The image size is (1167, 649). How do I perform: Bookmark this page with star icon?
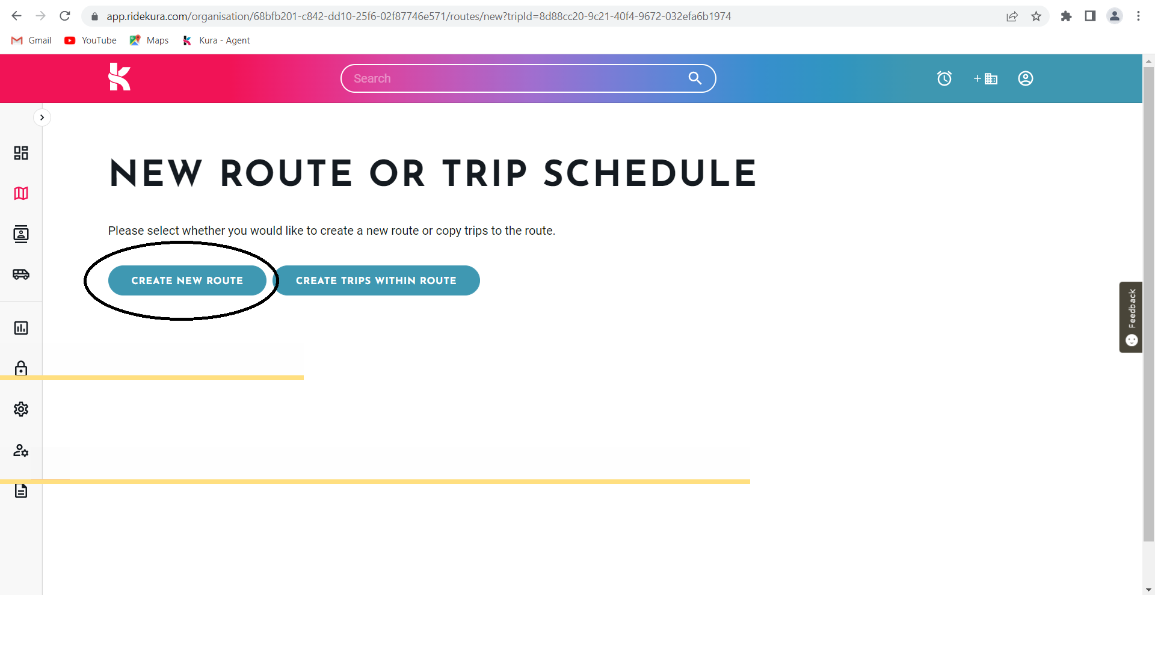pos(1036,16)
